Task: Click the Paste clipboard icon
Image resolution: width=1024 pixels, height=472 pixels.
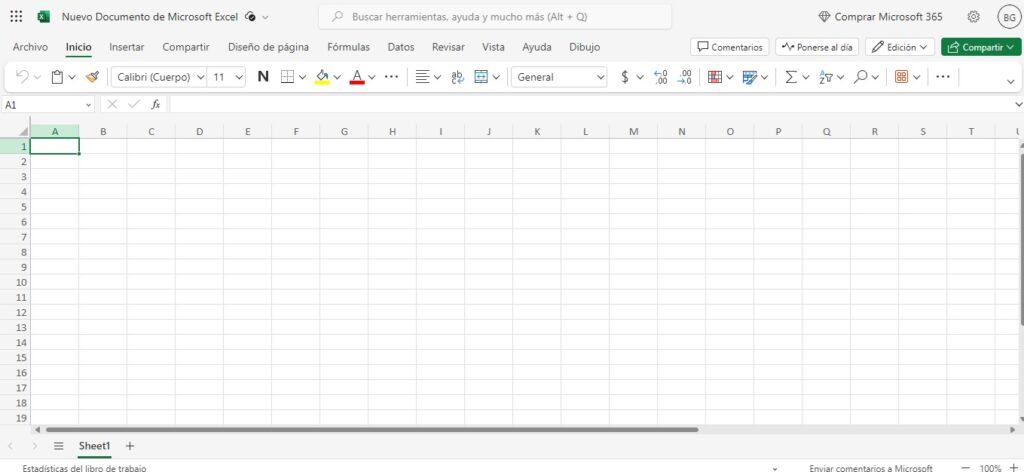Action: [57, 77]
